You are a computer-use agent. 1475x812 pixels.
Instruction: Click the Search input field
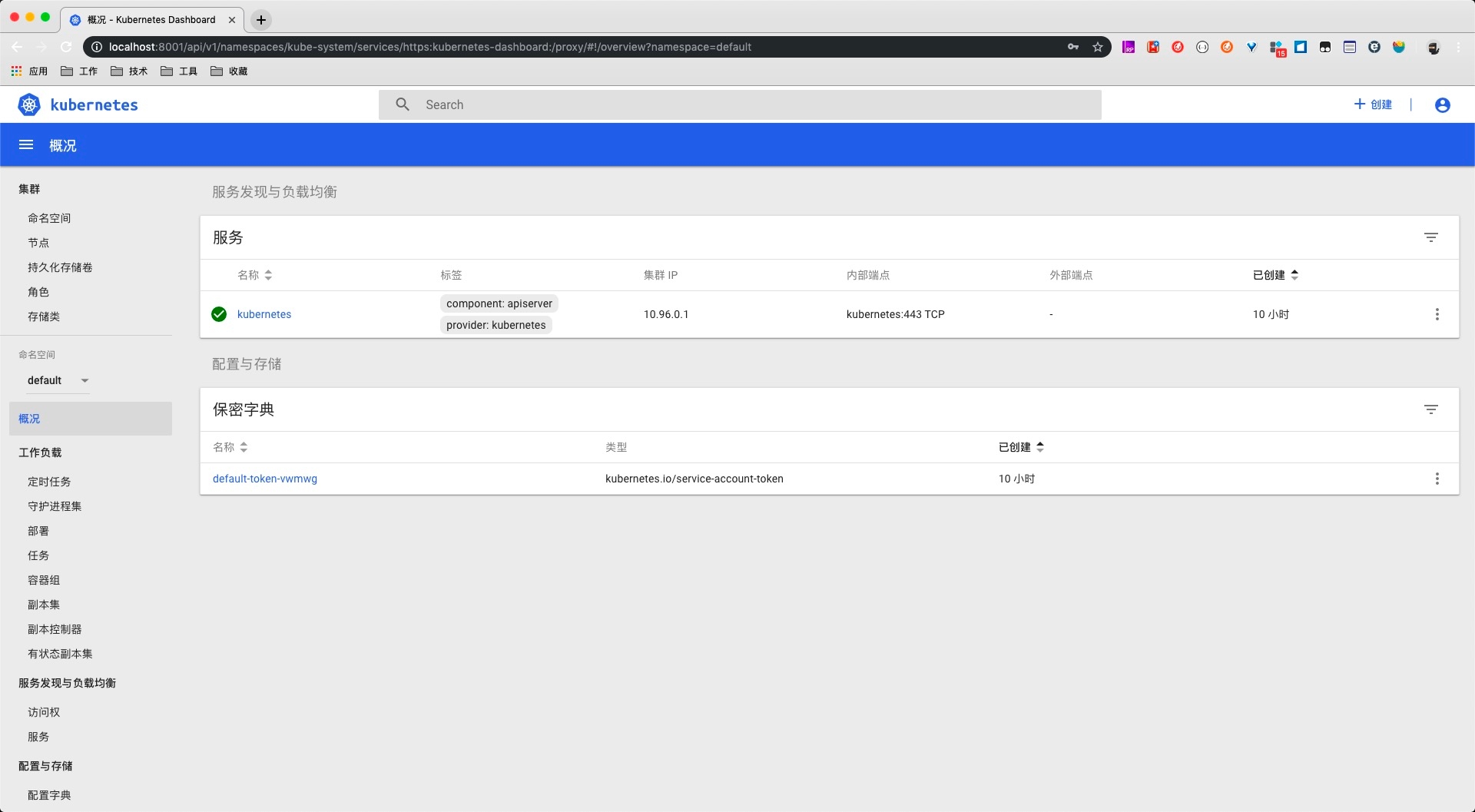click(x=739, y=104)
